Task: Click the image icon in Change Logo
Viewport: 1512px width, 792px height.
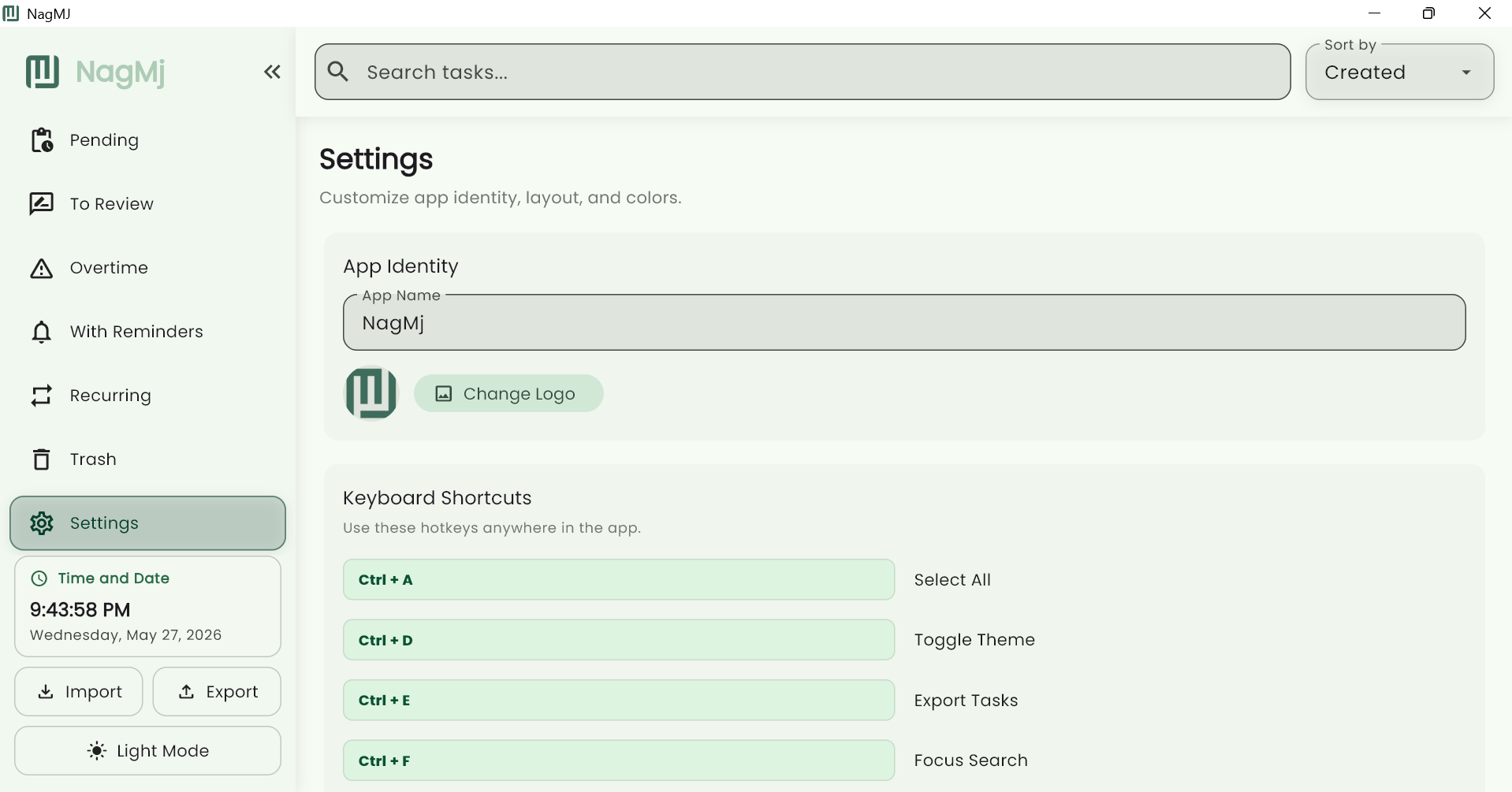Action: (x=444, y=394)
